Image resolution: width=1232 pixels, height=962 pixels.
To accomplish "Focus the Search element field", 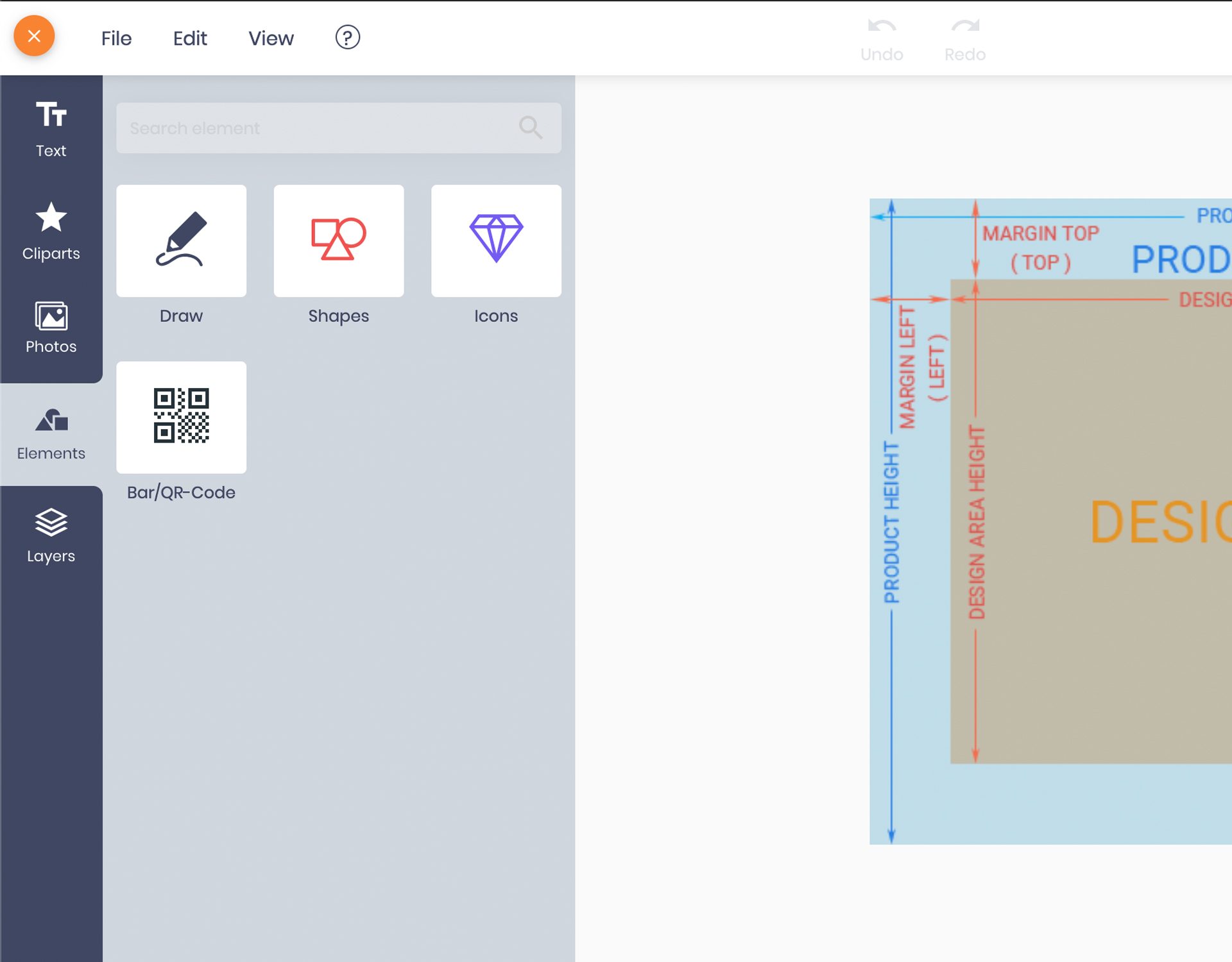I will pyautogui.click(x=314, y=128).
